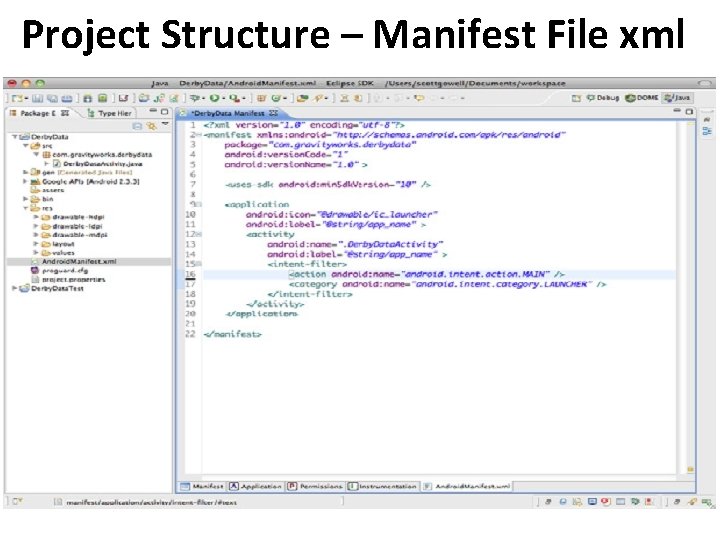Click the bottom-left status bar view icon
720x540 pixels.
click(x=17, y=501)
